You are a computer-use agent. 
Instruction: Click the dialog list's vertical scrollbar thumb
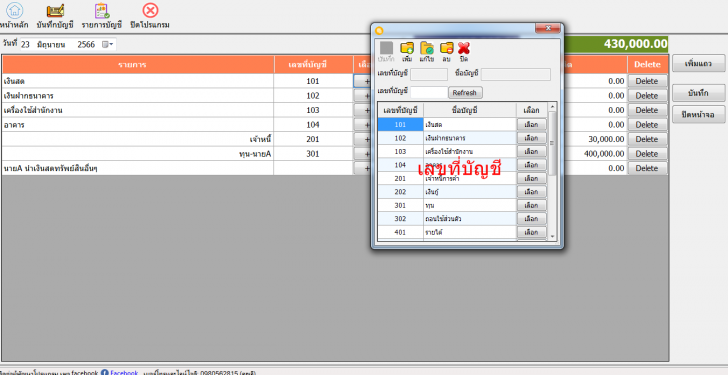(x=552, y=143)
